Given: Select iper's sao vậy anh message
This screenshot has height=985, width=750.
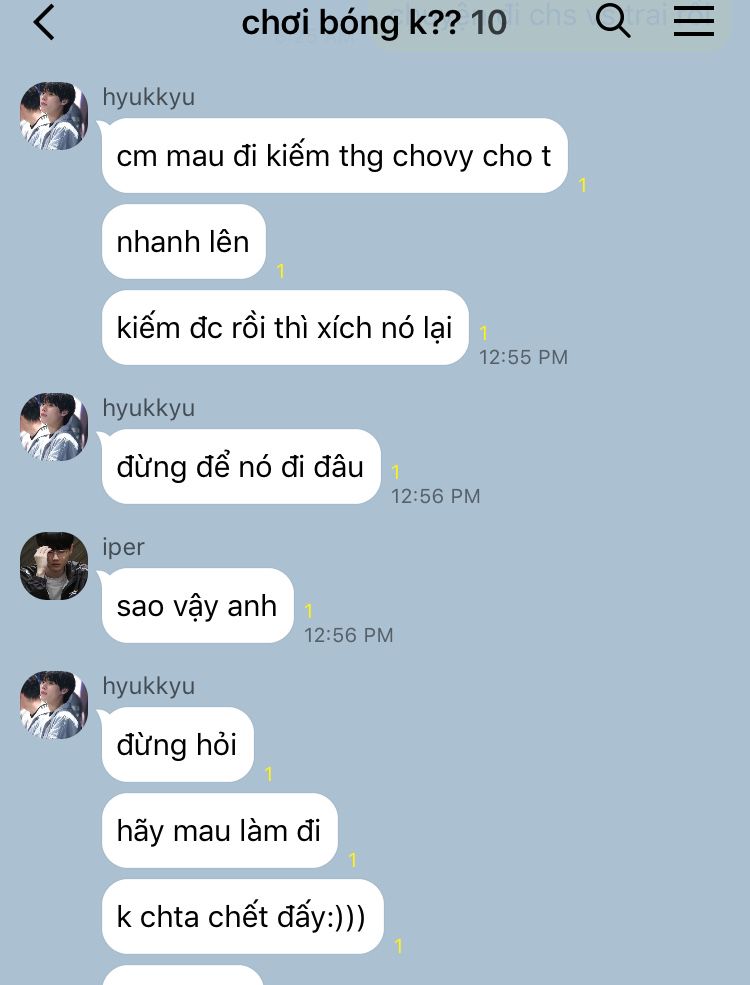Looking at the screenshot, I should (x=197, y=606).
